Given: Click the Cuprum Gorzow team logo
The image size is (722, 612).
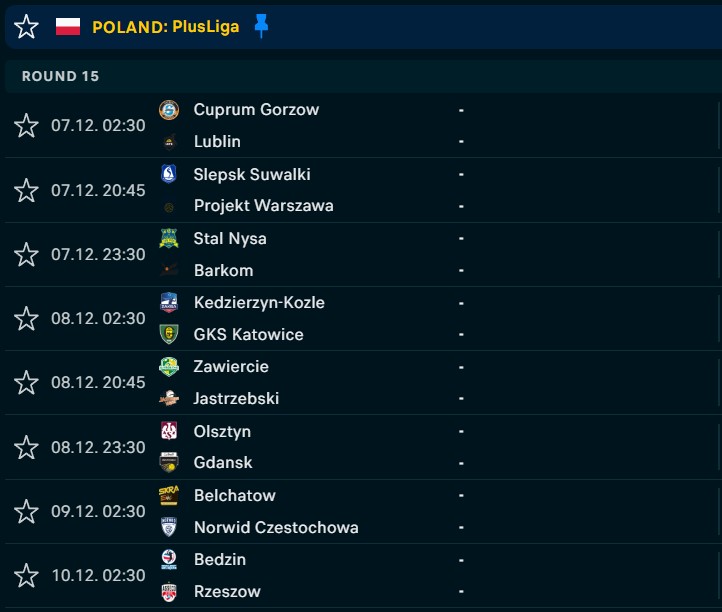Looking at the screenshot, I should click(169, 110).
